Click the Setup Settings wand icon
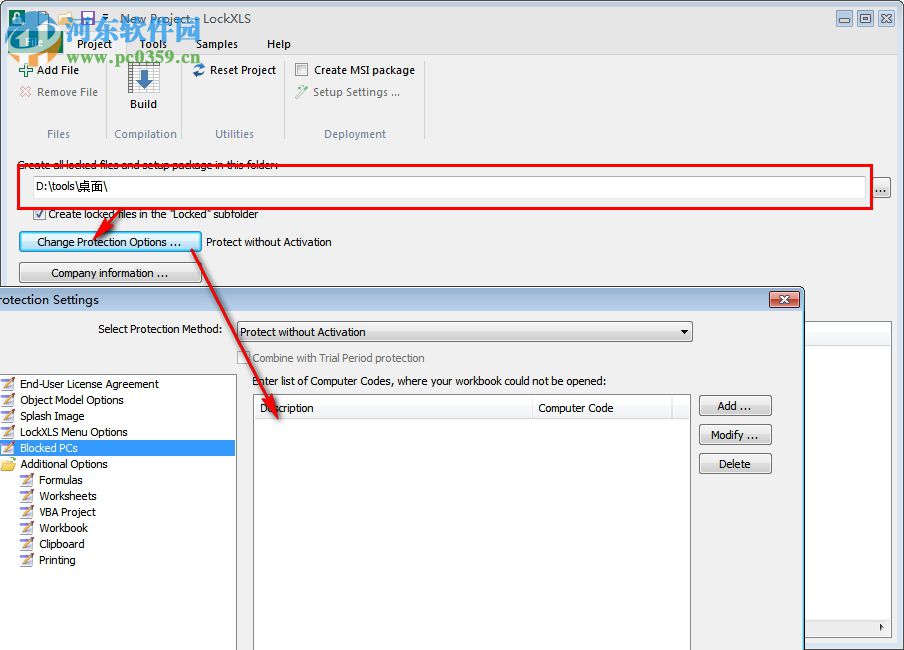The height and width of the screenshot is (650, 904). [x=301, y=92]
